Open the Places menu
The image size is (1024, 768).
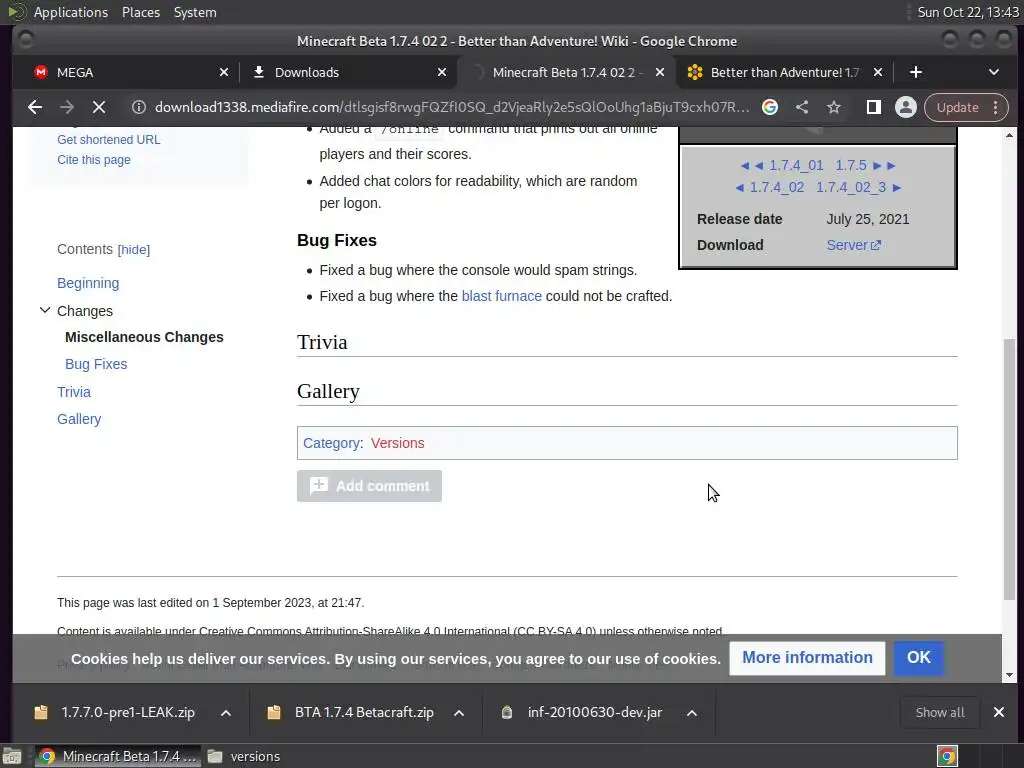[x=140, y=12]
